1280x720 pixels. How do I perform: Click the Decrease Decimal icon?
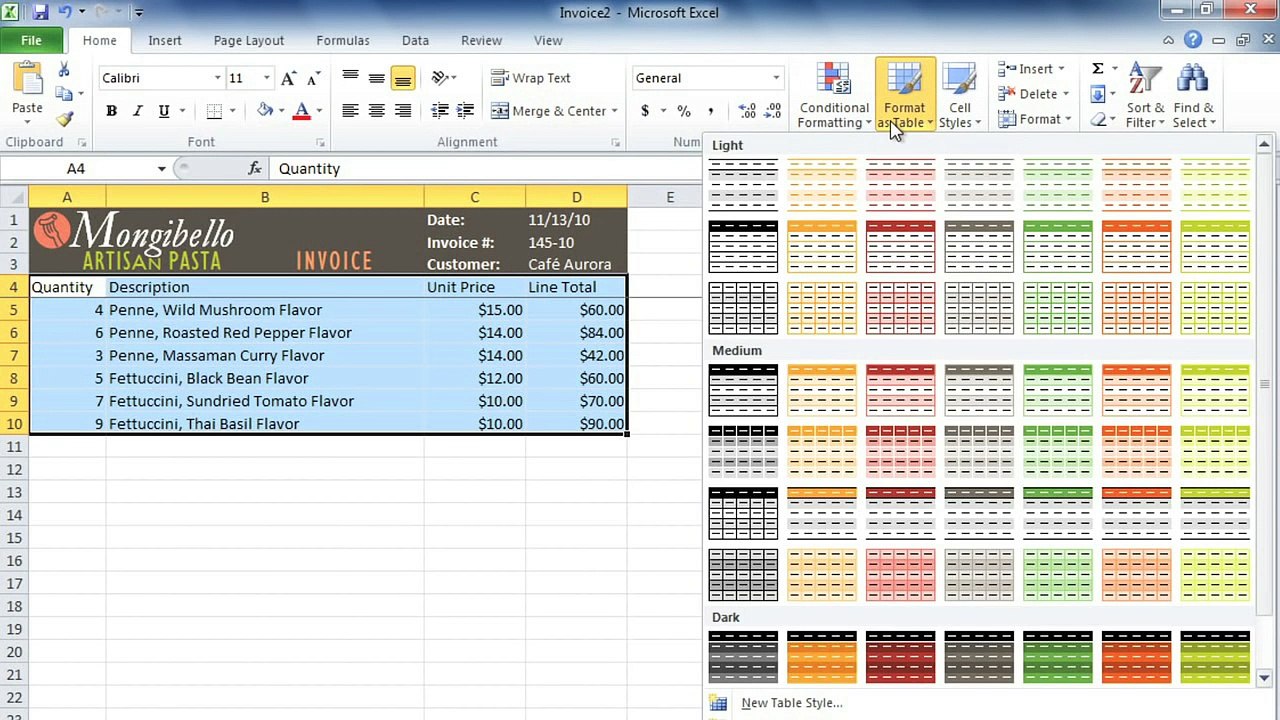(773, 111)
